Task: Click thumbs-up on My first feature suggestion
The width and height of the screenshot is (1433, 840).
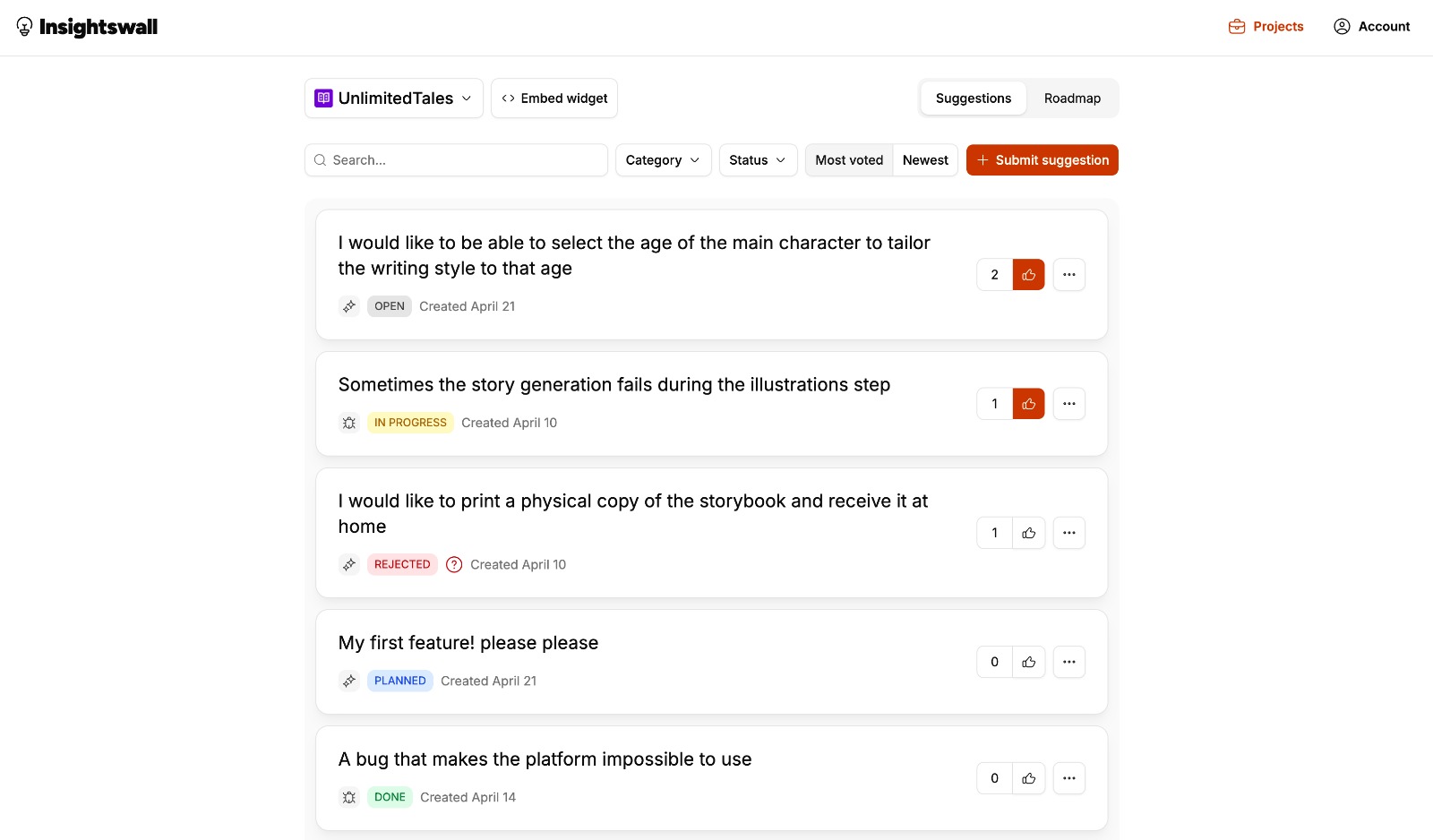Action: tap(1028, 662)
